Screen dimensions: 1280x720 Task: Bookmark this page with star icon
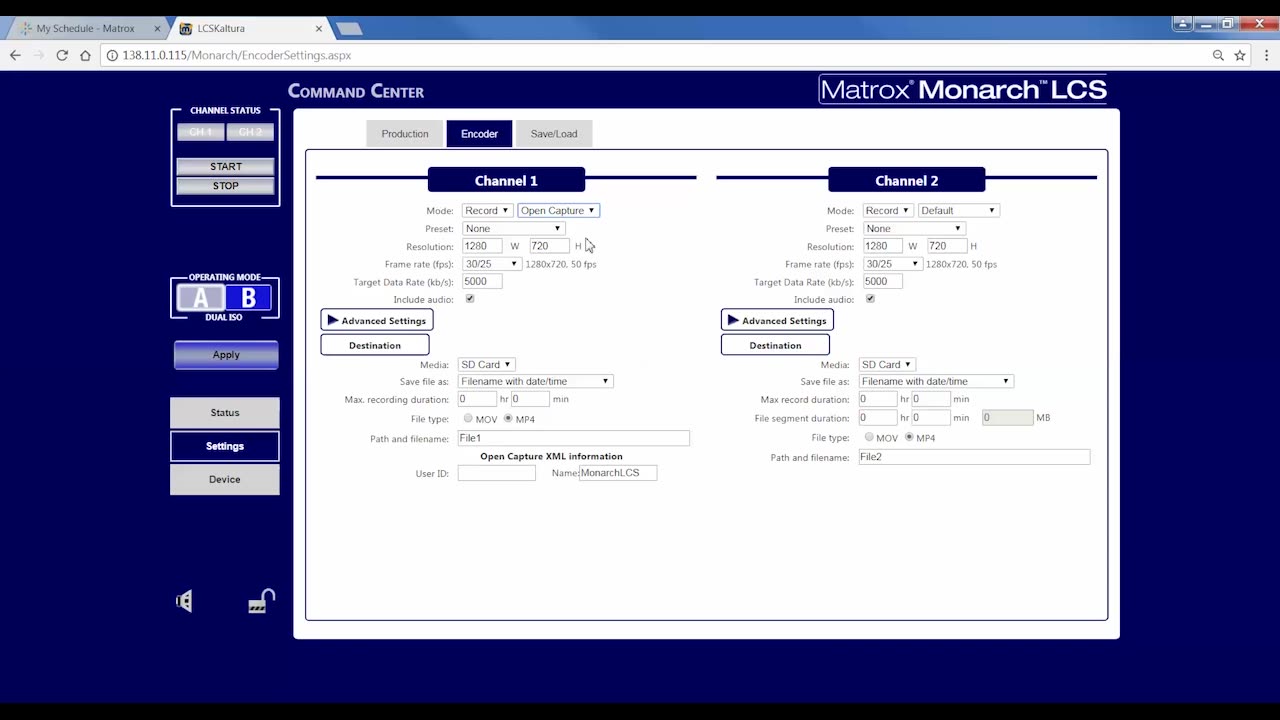point(1240,55)
